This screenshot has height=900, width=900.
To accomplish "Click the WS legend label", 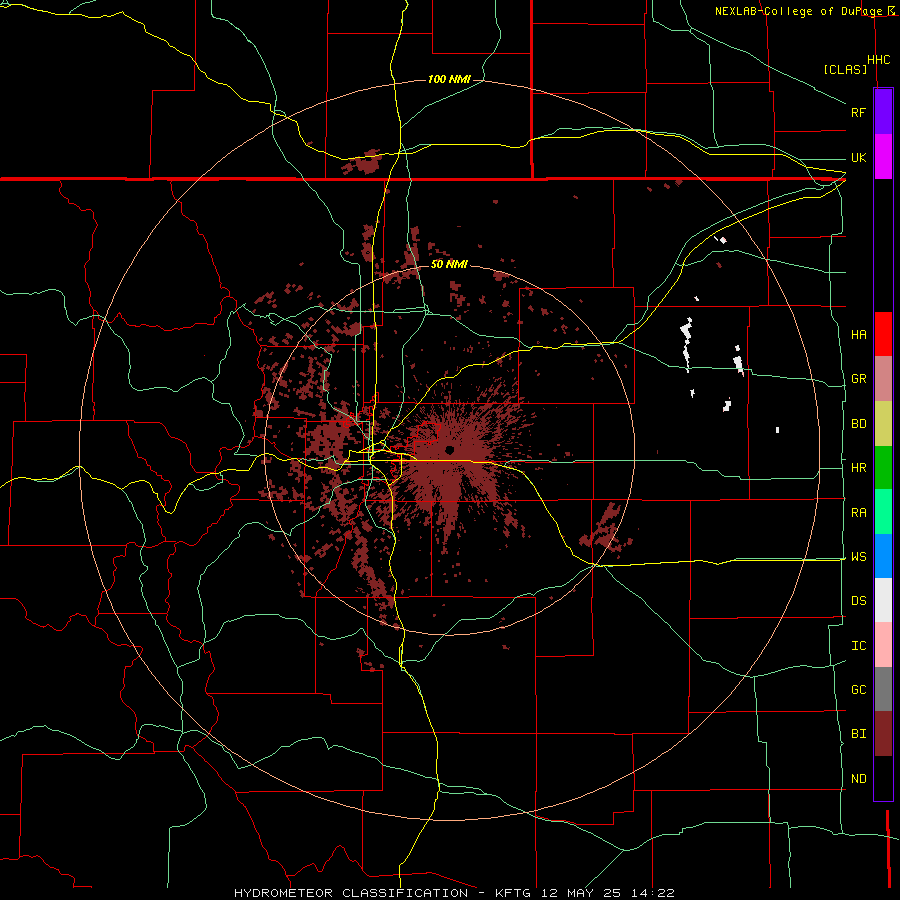I will tap(858, 556).
